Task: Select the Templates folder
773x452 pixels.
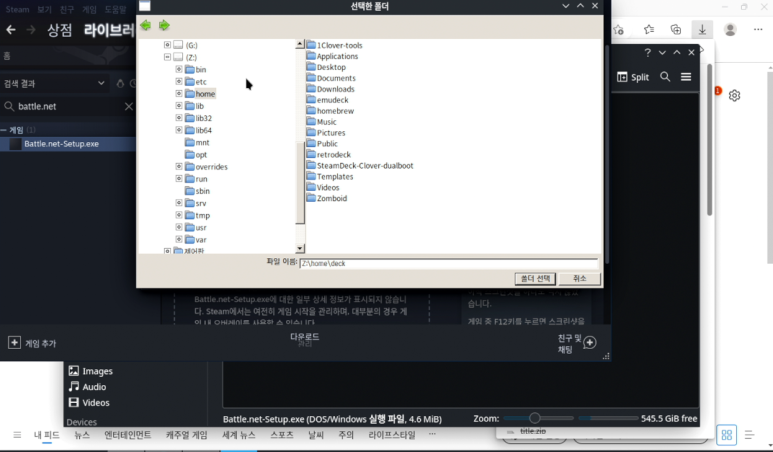Action: click(330, 176)
